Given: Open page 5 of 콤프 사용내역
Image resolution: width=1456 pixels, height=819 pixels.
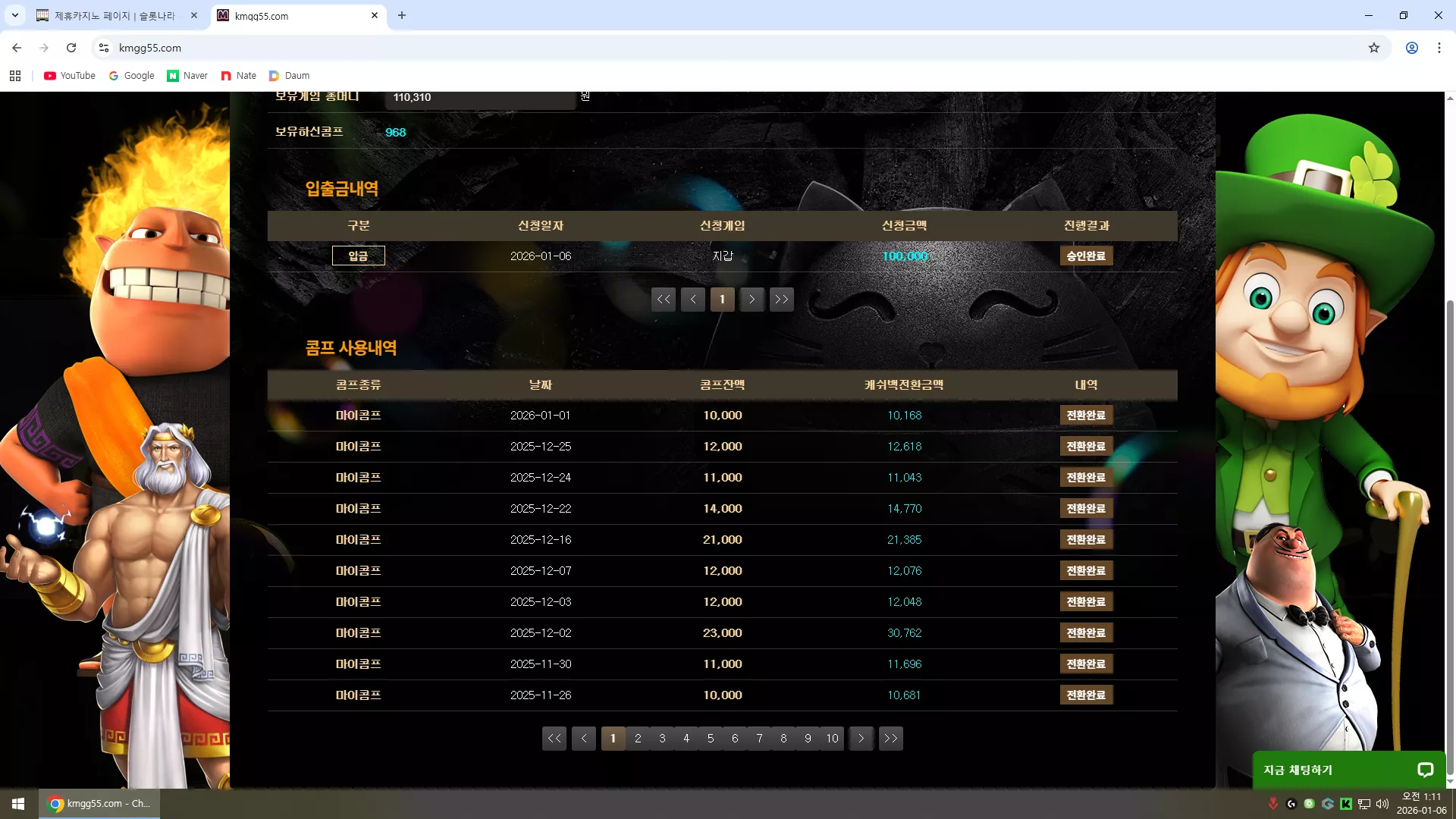Looking at the screenshot, I should 711,739.
